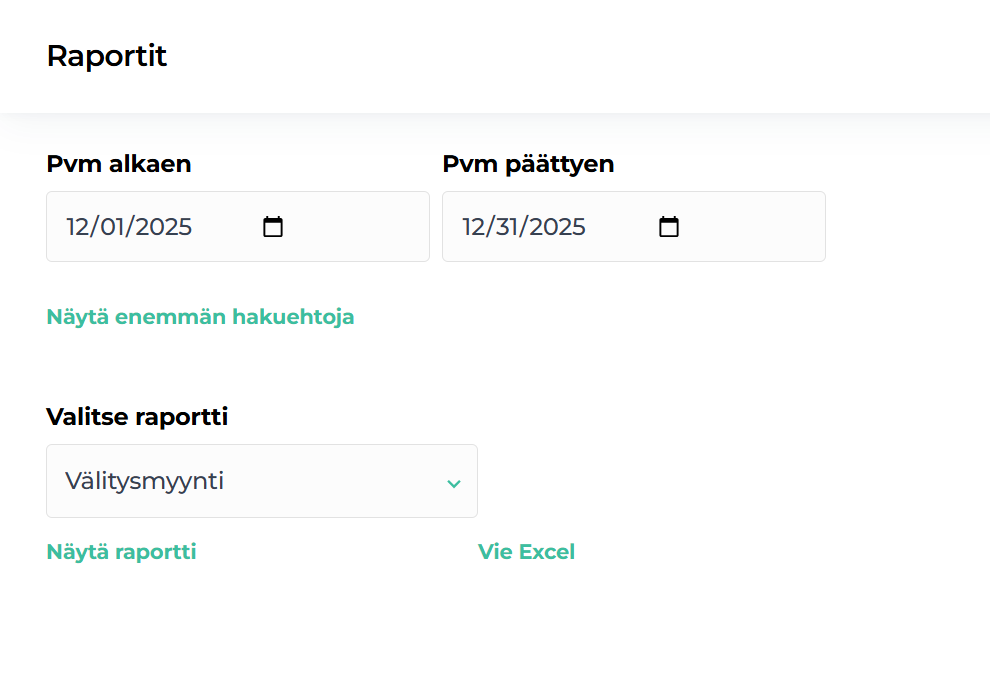
Task: Expand Näytä enemmän hakuehtoja search options
Action: click(200, 317)
